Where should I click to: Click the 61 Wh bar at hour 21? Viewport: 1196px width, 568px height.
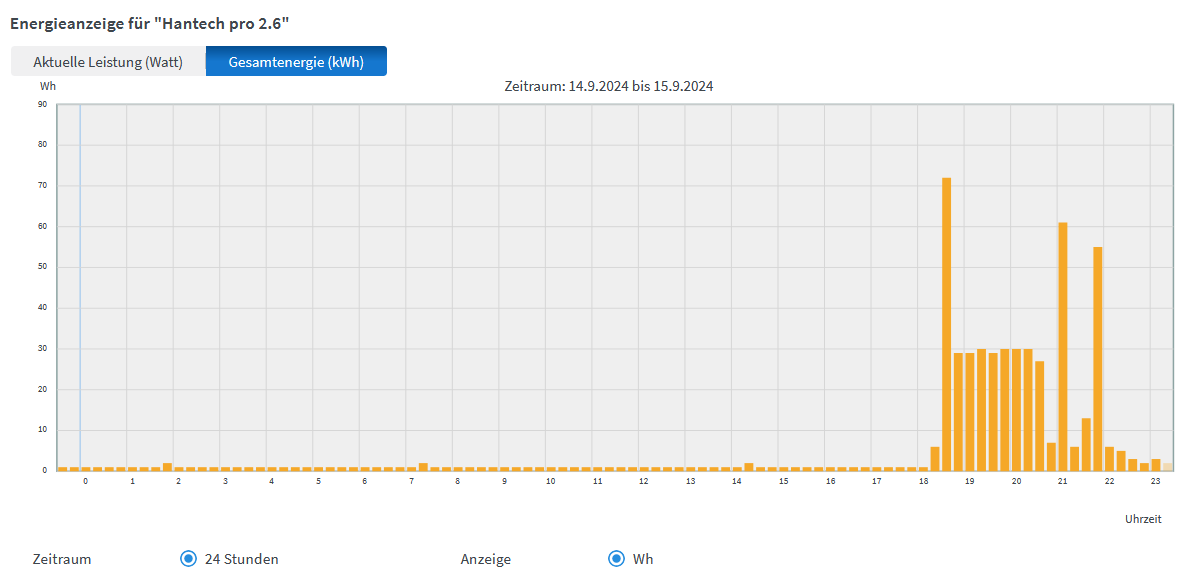1063,346
